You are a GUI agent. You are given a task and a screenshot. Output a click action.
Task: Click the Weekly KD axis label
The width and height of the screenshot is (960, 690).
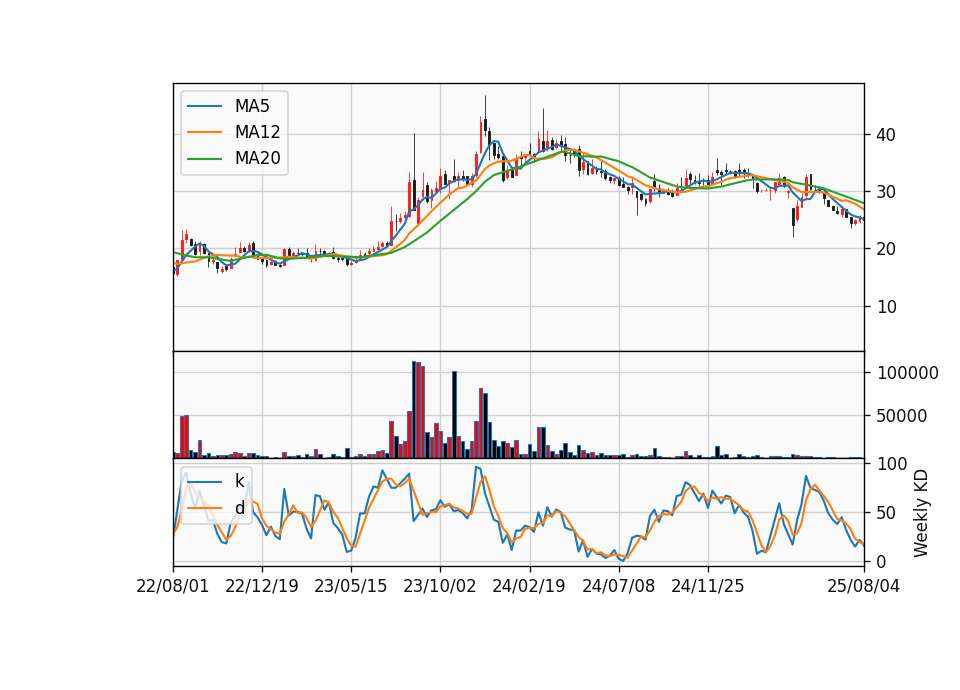pyautogui.click(x=921, y=513)
